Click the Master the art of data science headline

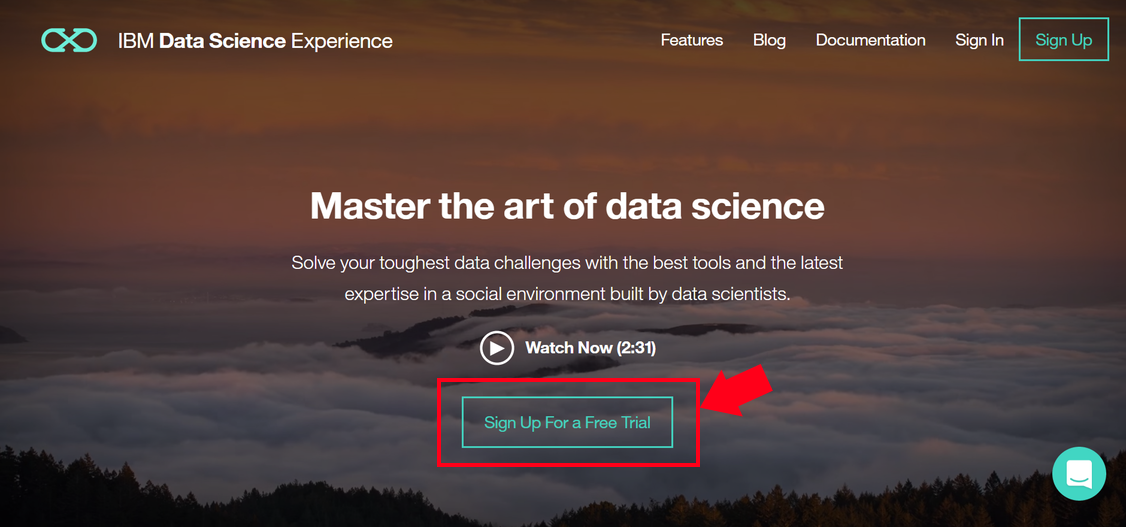tap(567, 206)
